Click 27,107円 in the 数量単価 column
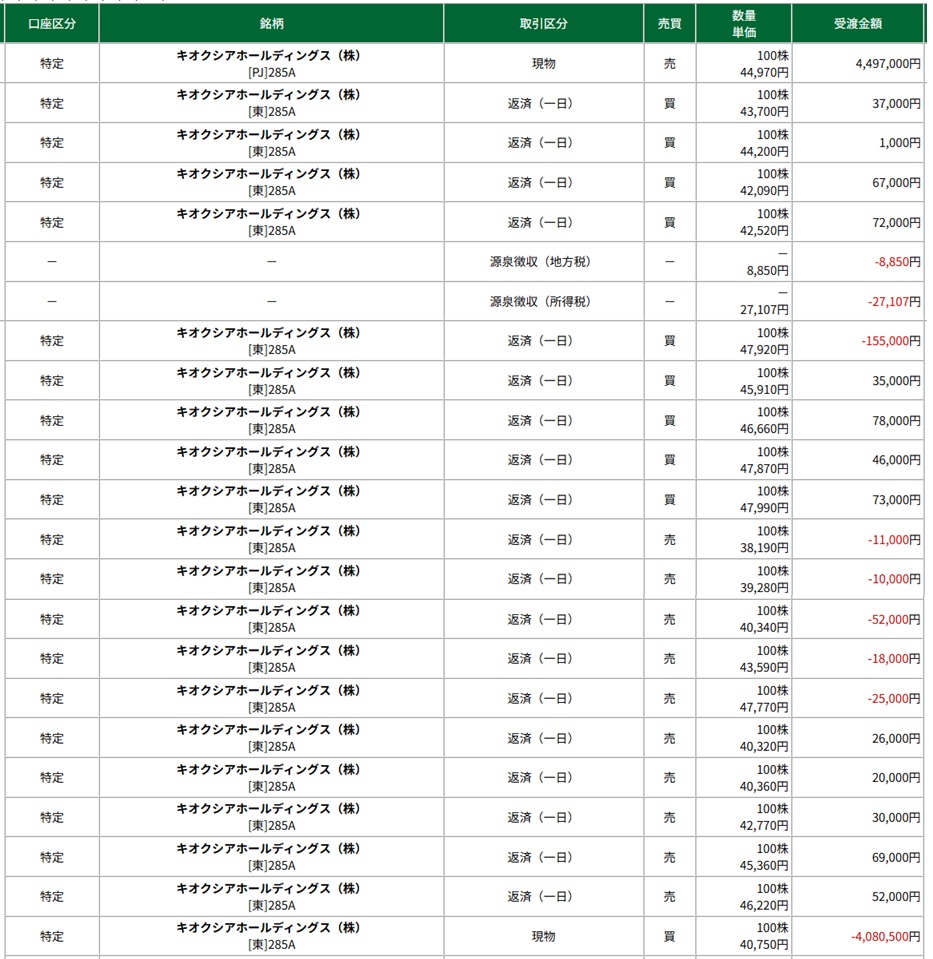The image size is (933, 959). 764,310
